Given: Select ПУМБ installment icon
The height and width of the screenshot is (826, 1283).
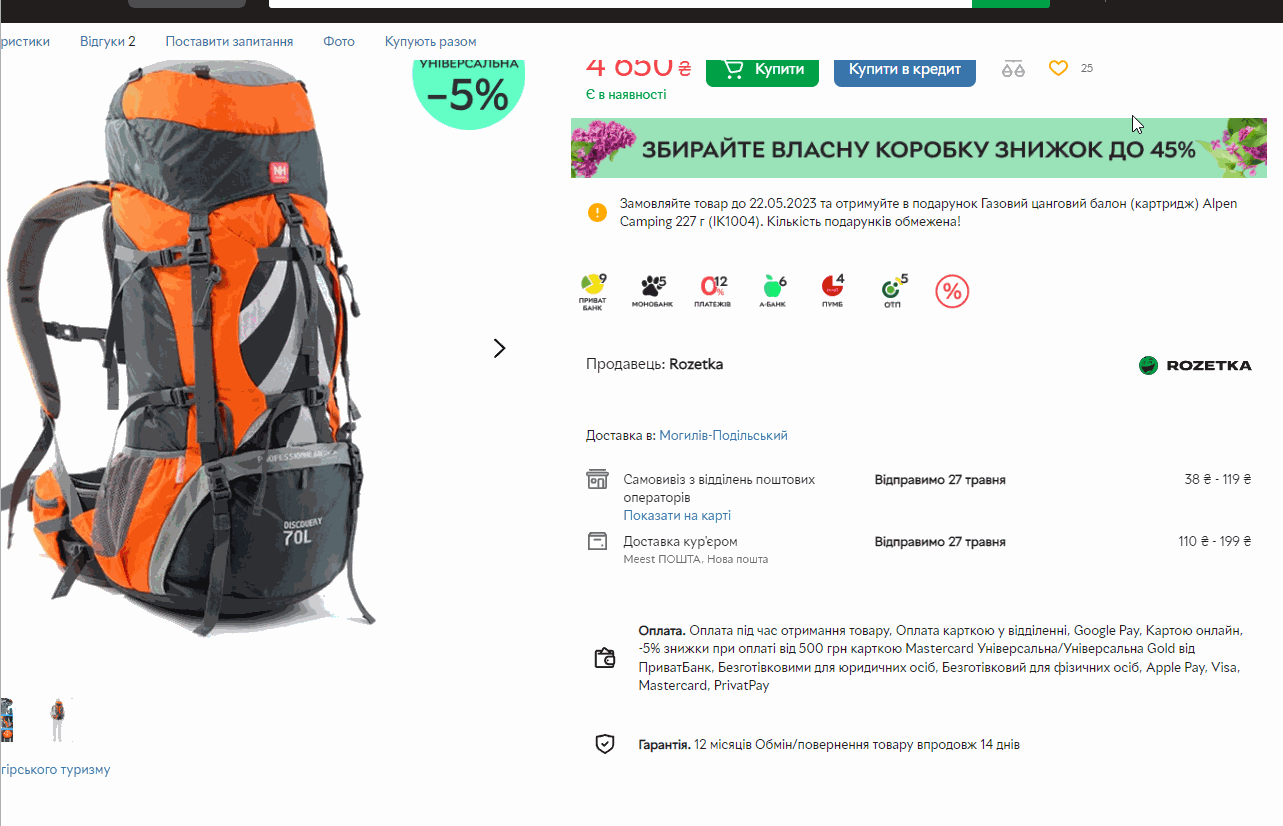Looking at the screenshot, I should coord(832,291).
